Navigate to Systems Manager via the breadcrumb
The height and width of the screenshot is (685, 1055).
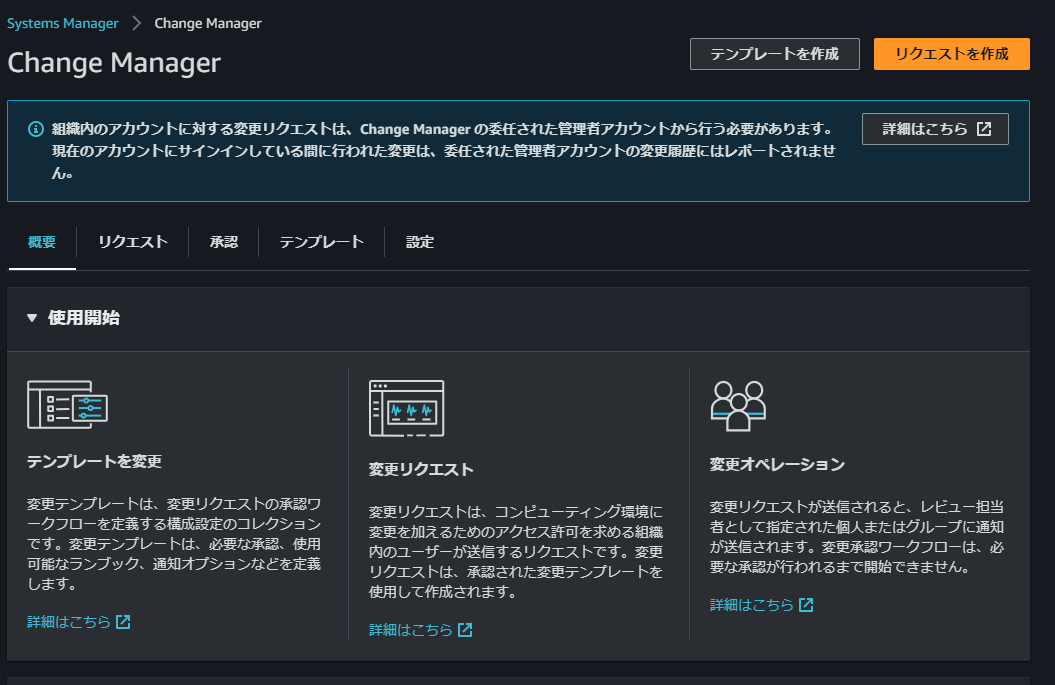coord(62,22)
